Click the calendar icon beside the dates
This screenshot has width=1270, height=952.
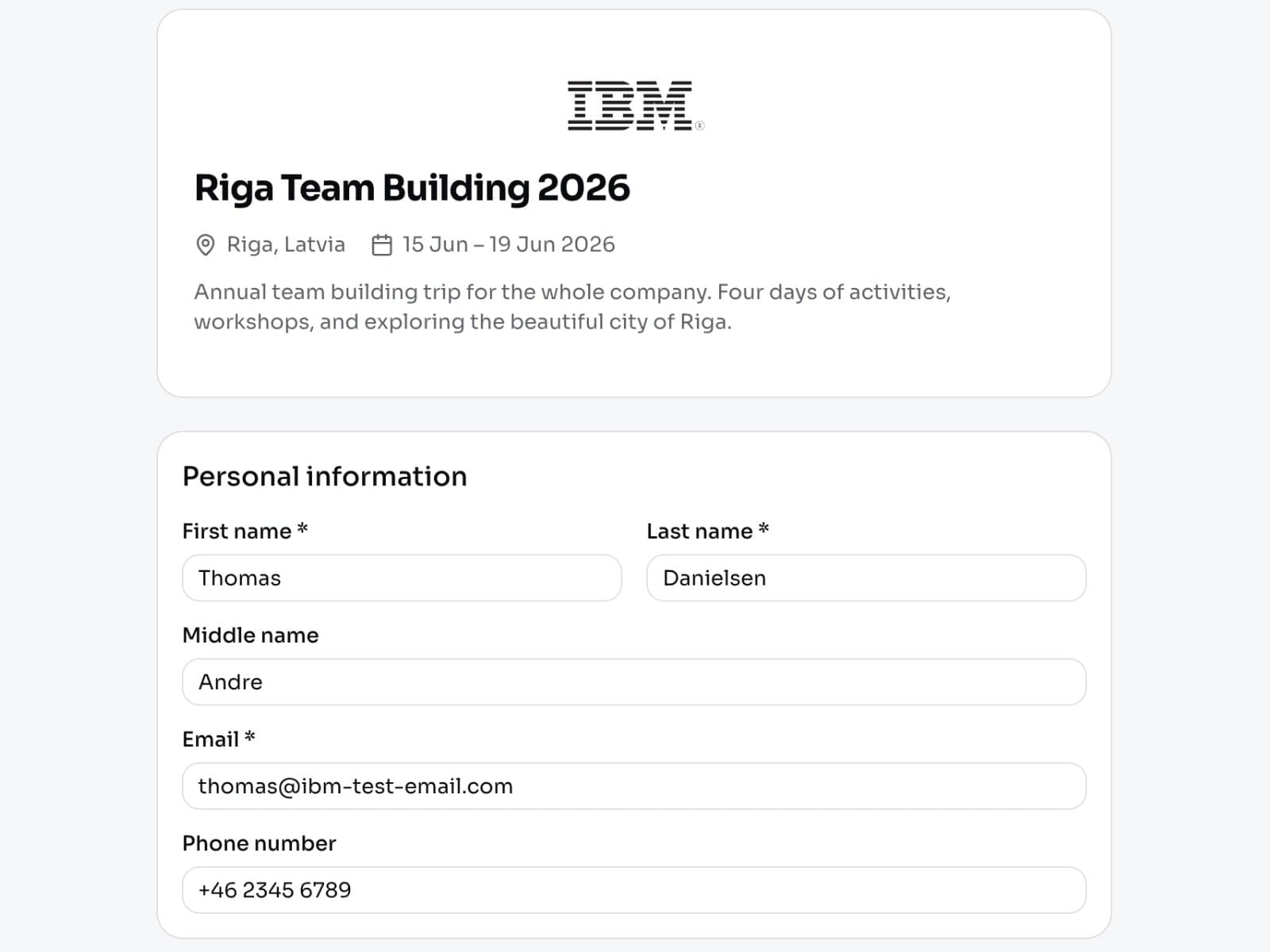(382, 245)
